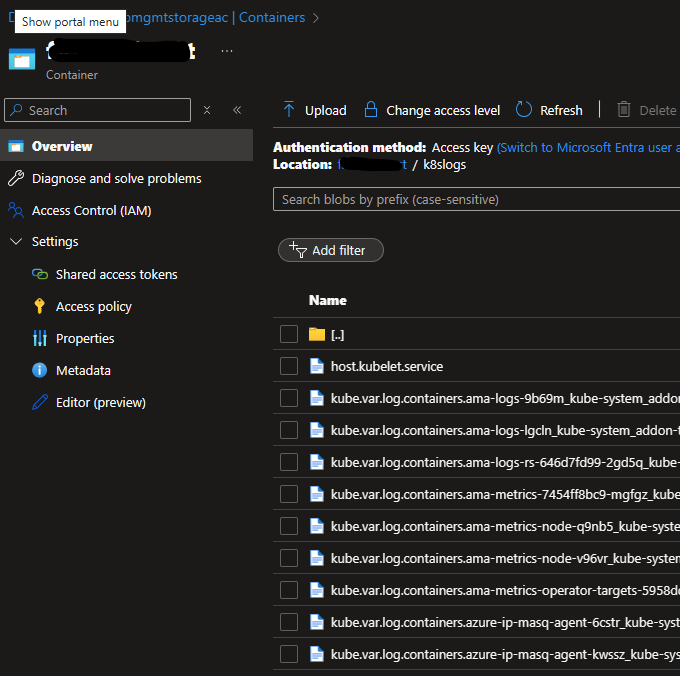Open ama-metrics-node-v96vr blob name

tap(505, 558)
